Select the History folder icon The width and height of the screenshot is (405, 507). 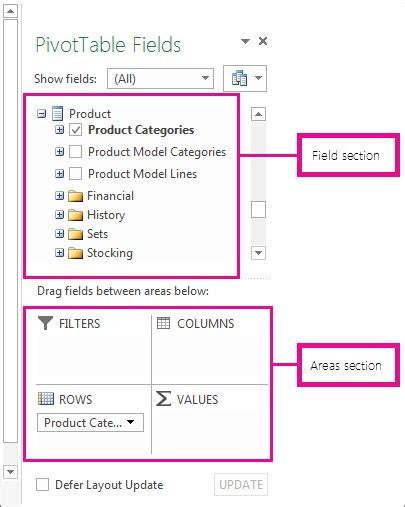click(x=75, y=215)
